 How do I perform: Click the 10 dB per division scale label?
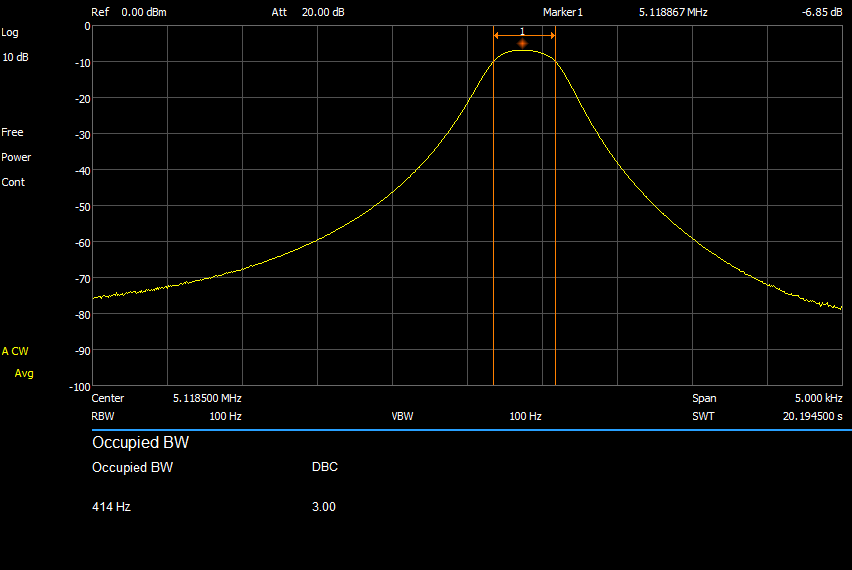pos(15,57)
